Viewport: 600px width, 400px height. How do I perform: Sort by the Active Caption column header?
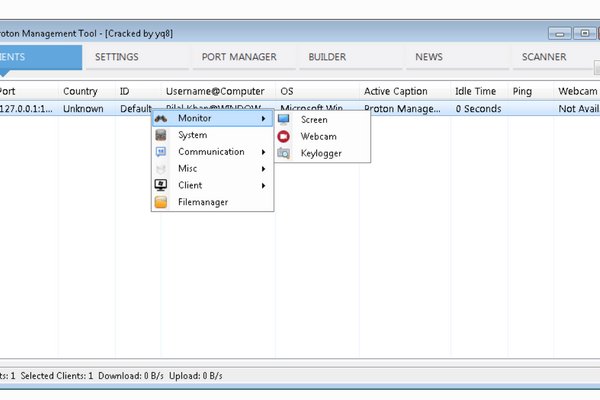[405, 91]
